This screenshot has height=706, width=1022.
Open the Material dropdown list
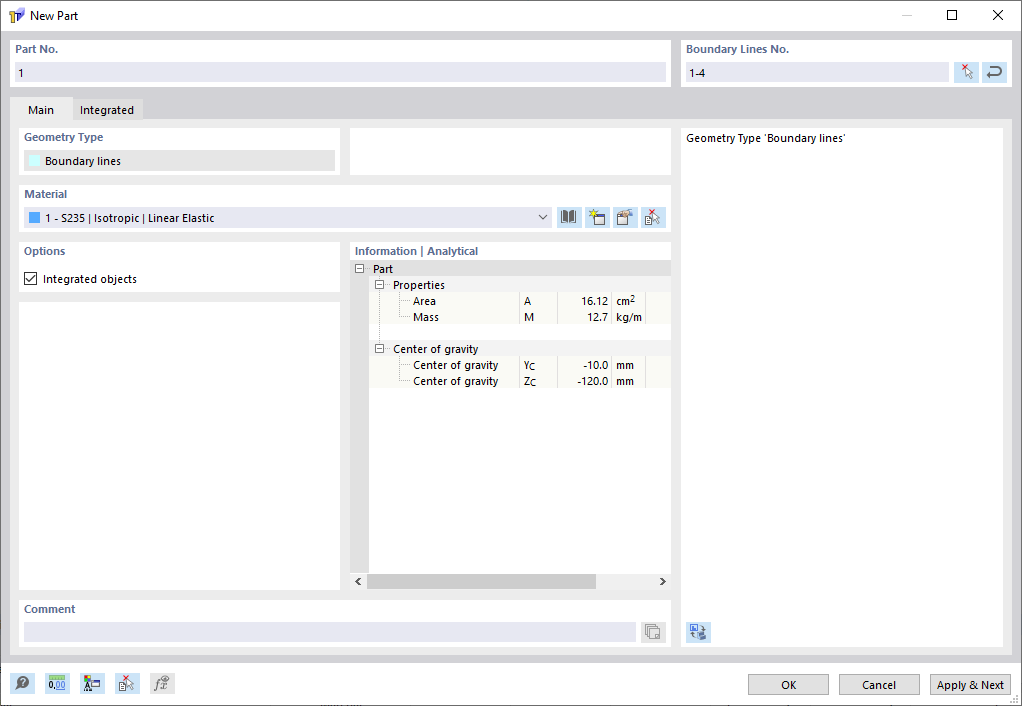tap(543, 218)
